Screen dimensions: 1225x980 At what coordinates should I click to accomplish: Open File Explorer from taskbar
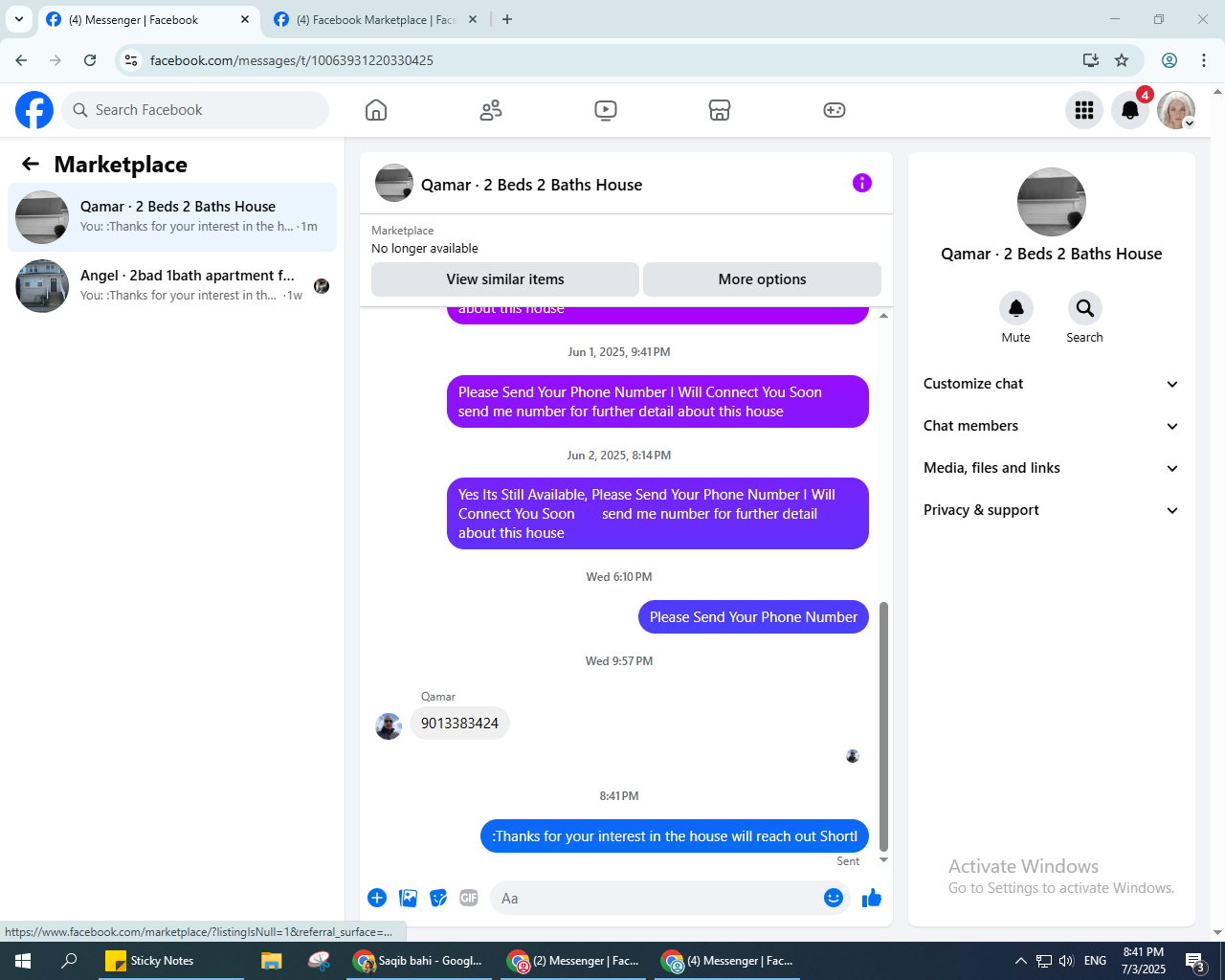click(272, 961)
